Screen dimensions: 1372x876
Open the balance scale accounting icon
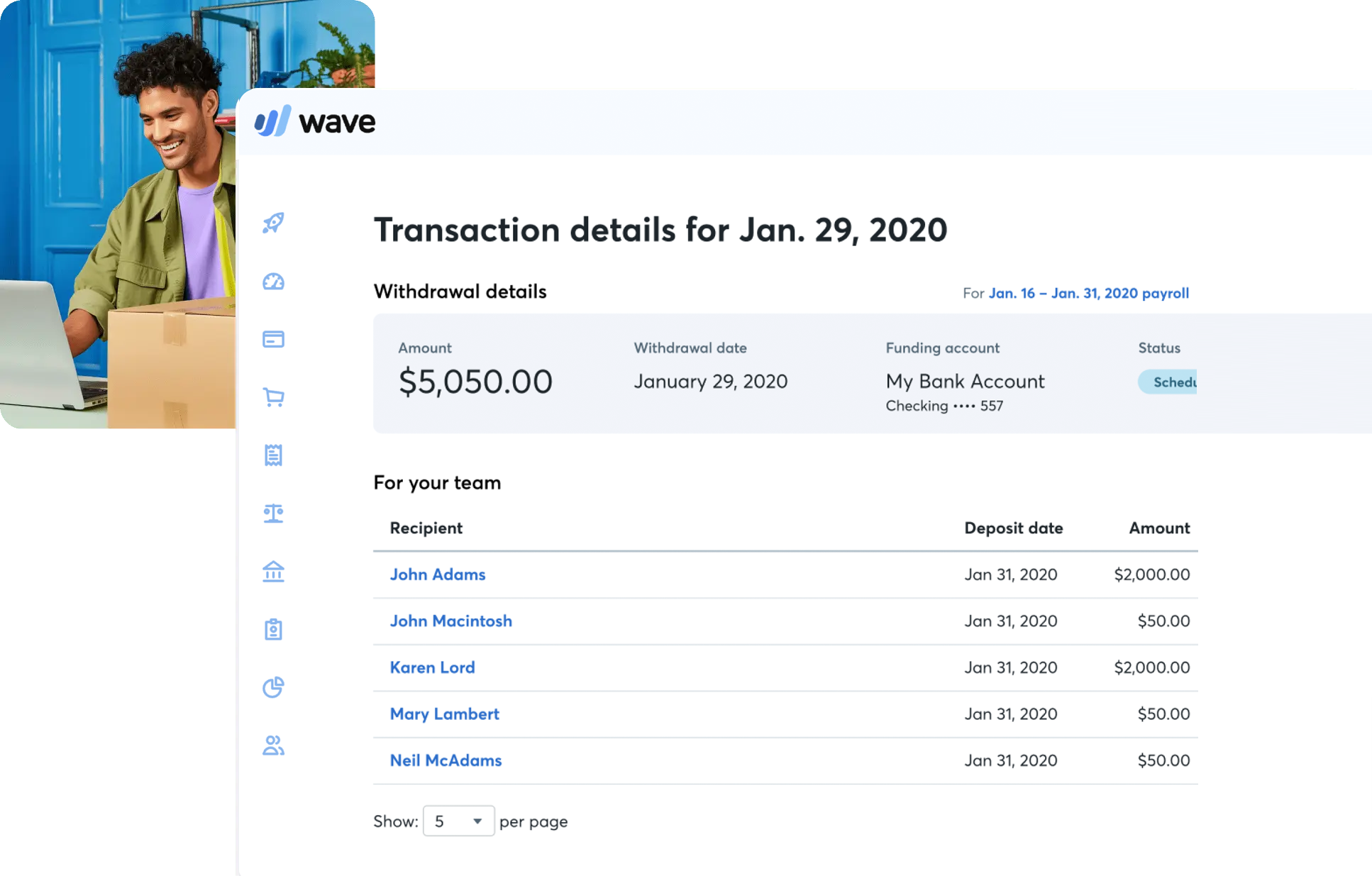click(x=274, y=513)
